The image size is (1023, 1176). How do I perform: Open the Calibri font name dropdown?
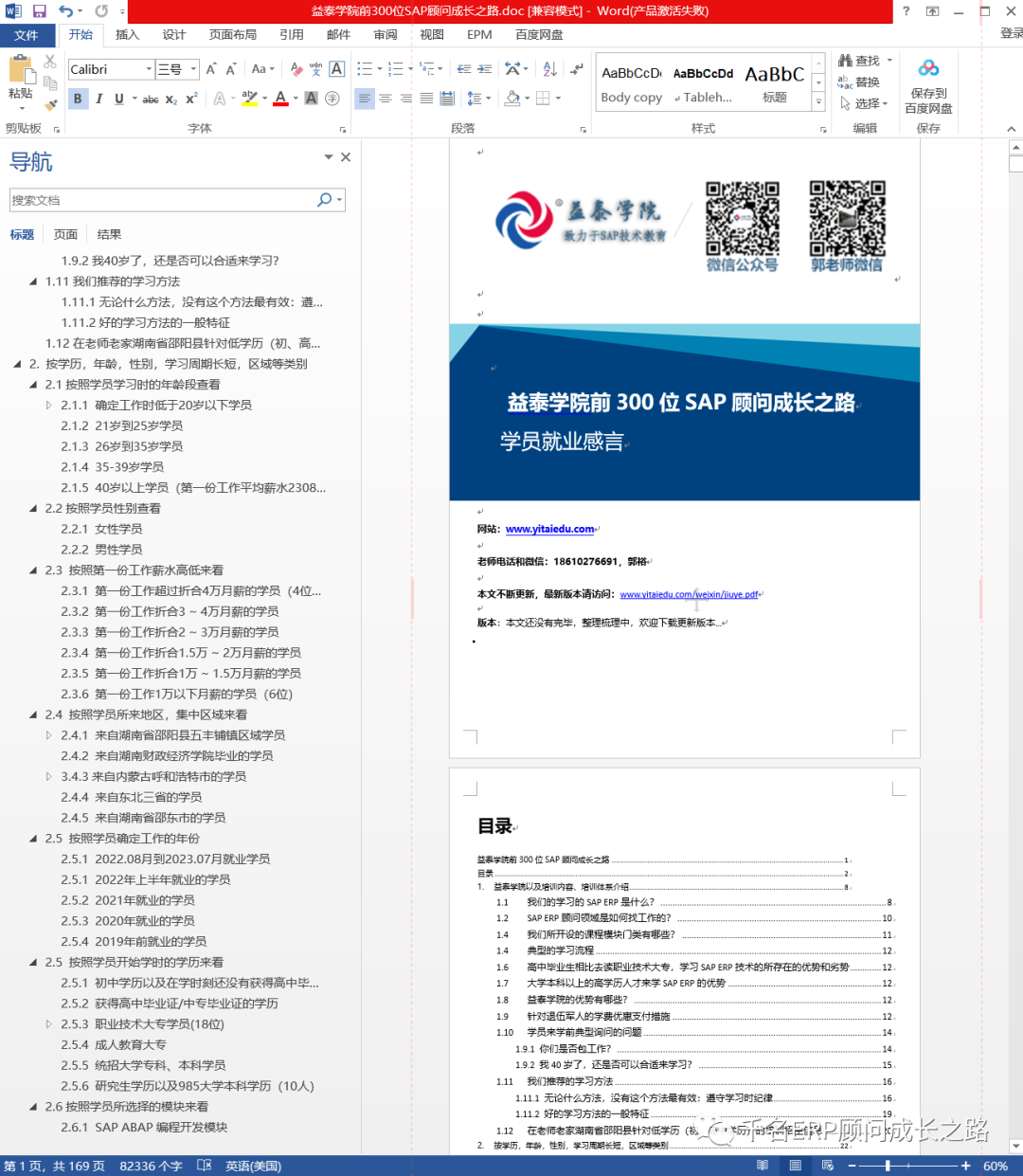tap(149, 69)
